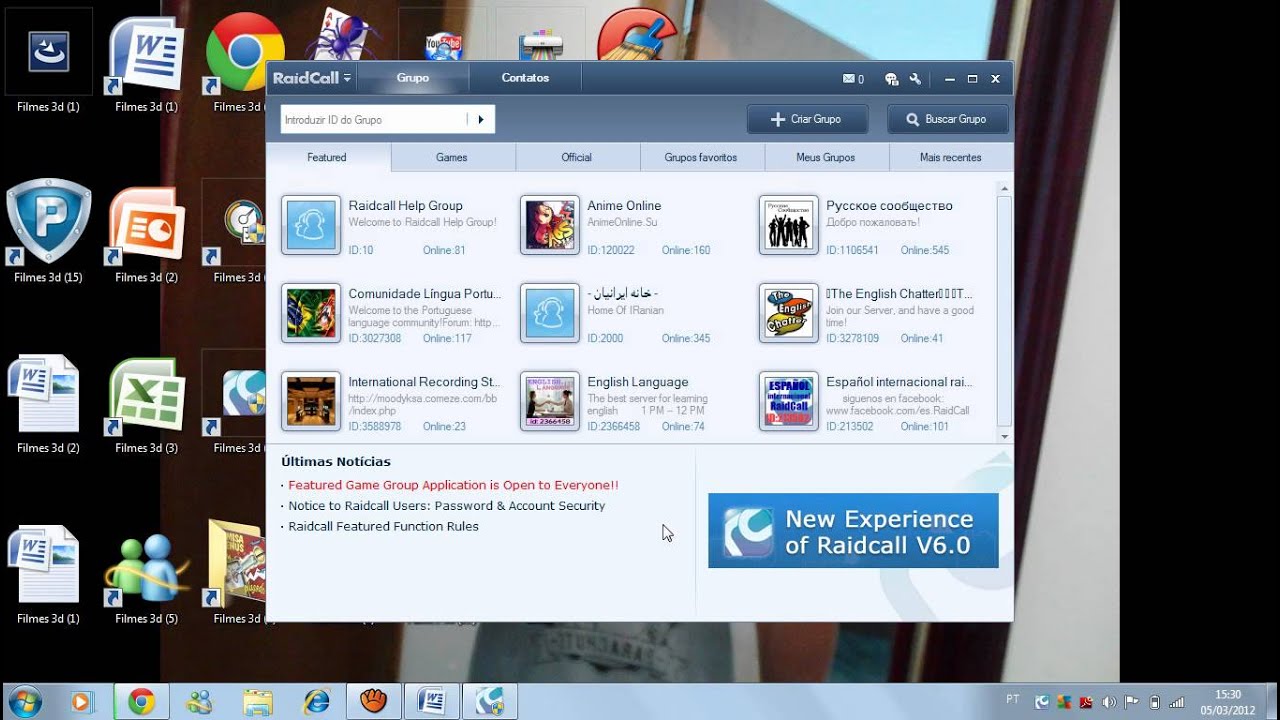Viewport: 1280px width, 720px height.
Task: Open Featured Game Group Application news link
Action: (453, 485)
